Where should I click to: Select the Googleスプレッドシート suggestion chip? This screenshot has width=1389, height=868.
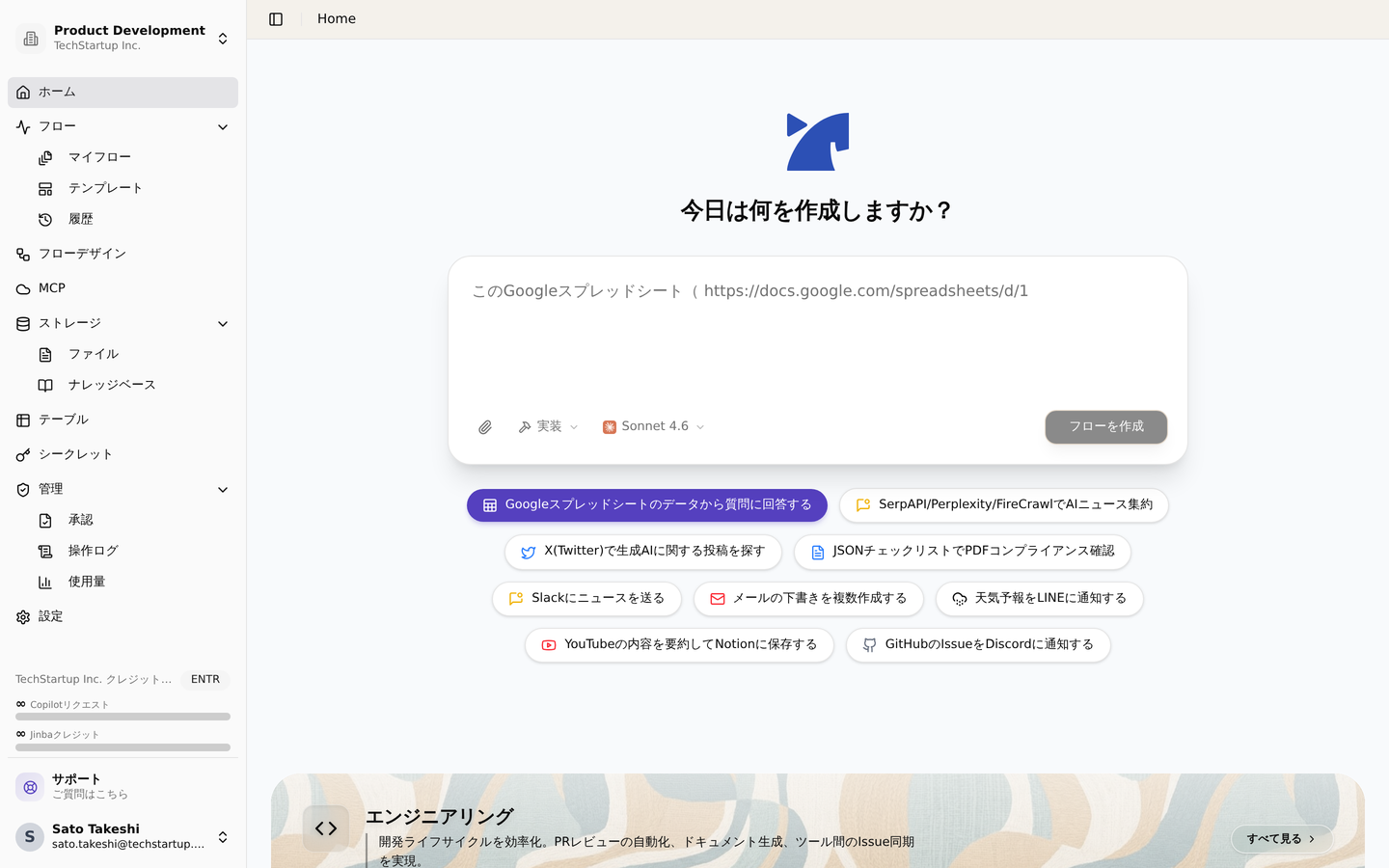pos(647,505)
